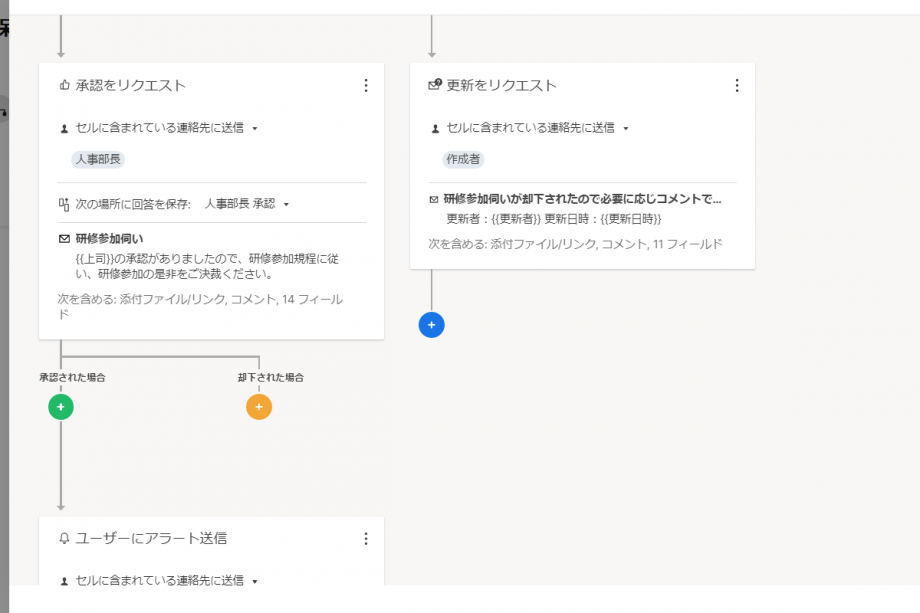The height and width of the screenshot is (613, 920).
Task: Click the bell icon on ユーザーにアラート送信 card
Action: (x=62, y=538)
